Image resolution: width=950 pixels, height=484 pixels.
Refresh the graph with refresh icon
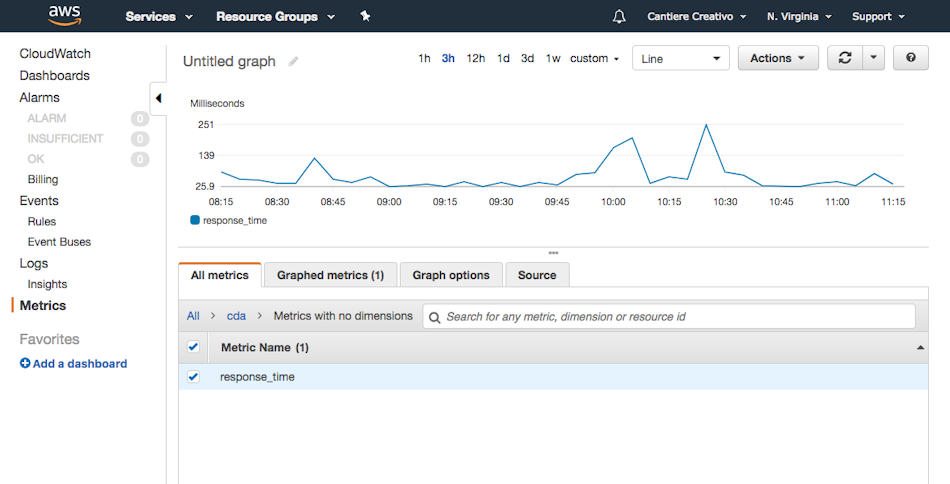845,58
